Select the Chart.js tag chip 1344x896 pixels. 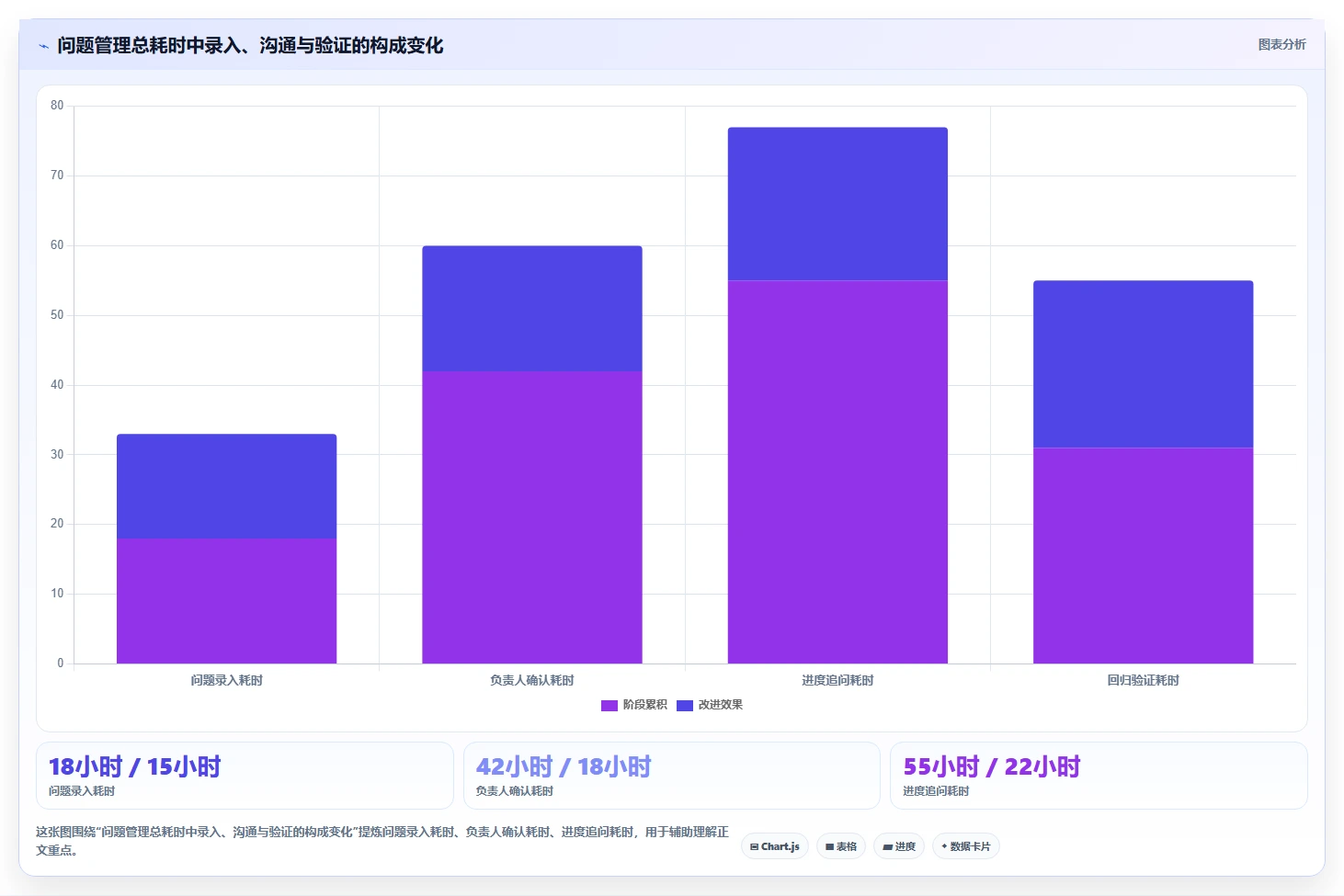click(x=775, y=846)
